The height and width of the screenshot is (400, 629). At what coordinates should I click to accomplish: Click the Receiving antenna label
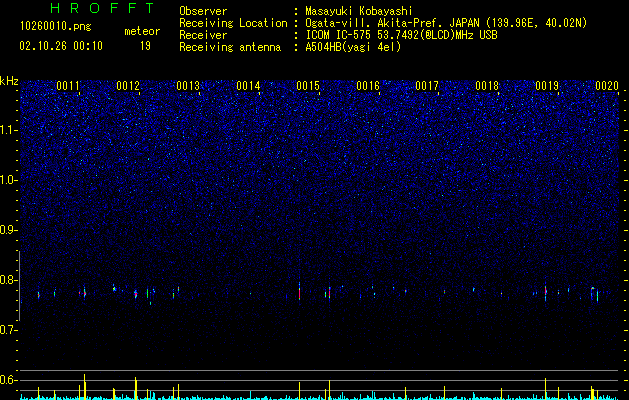click(230, 47)
